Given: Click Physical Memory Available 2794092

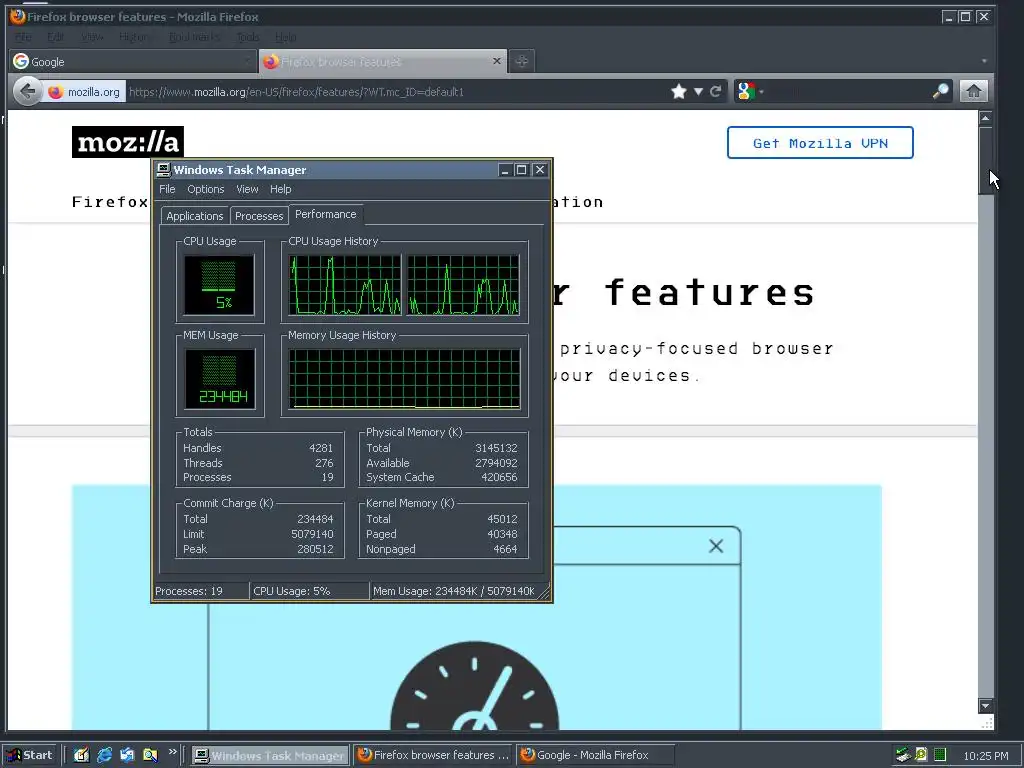Looking at the screenshot, I should coord(496,463).
